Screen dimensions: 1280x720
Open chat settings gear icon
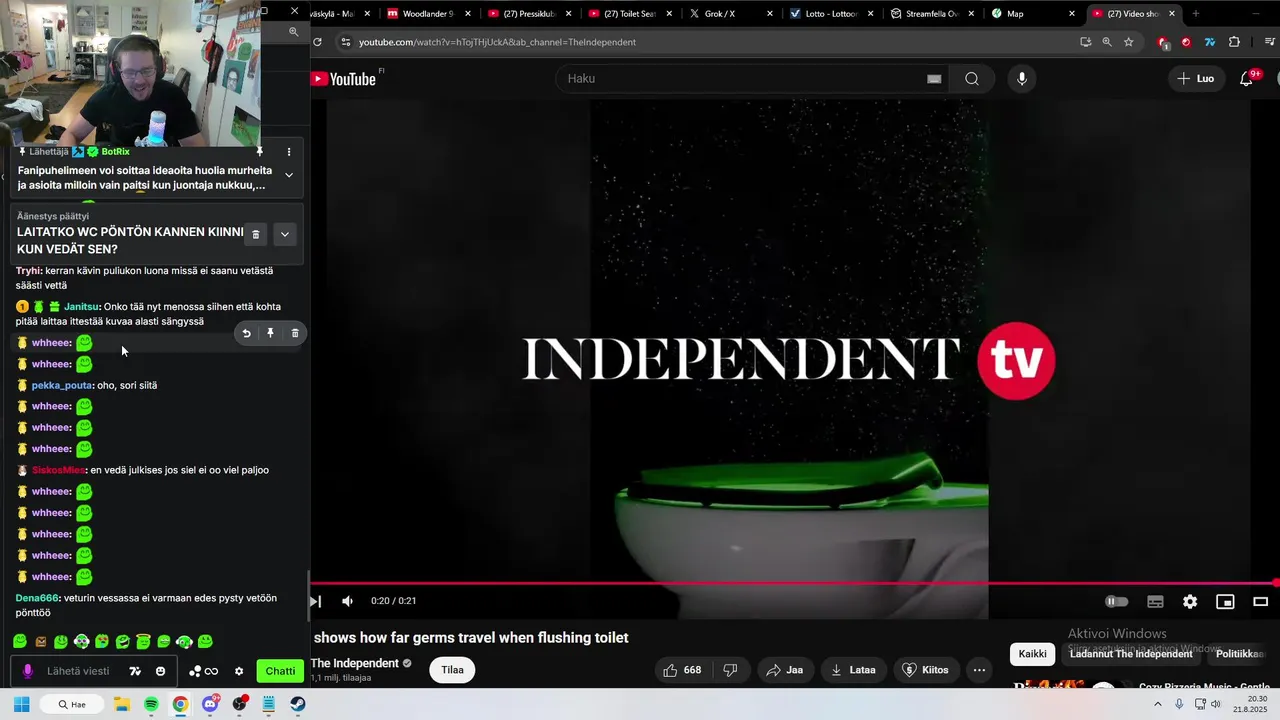click(239, 671)
